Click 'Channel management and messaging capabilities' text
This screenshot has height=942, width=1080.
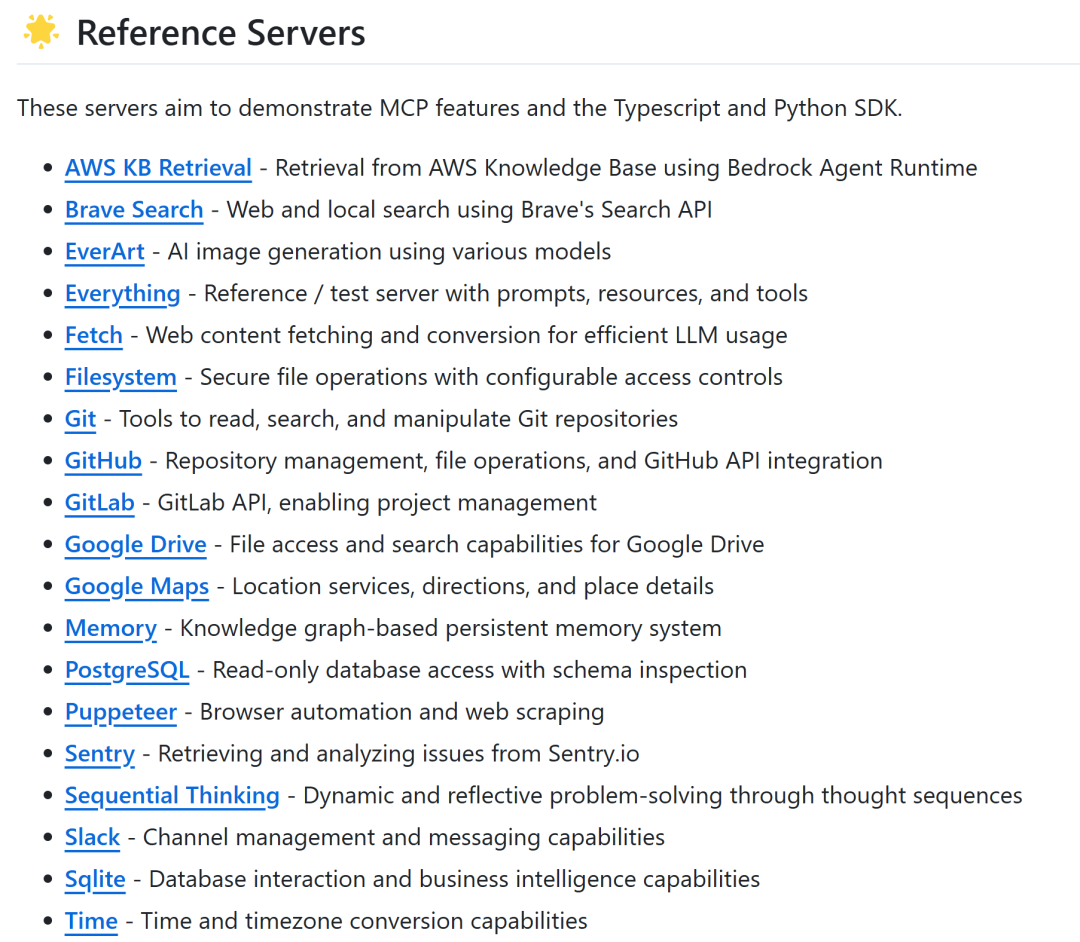click(x=404, y=837)
